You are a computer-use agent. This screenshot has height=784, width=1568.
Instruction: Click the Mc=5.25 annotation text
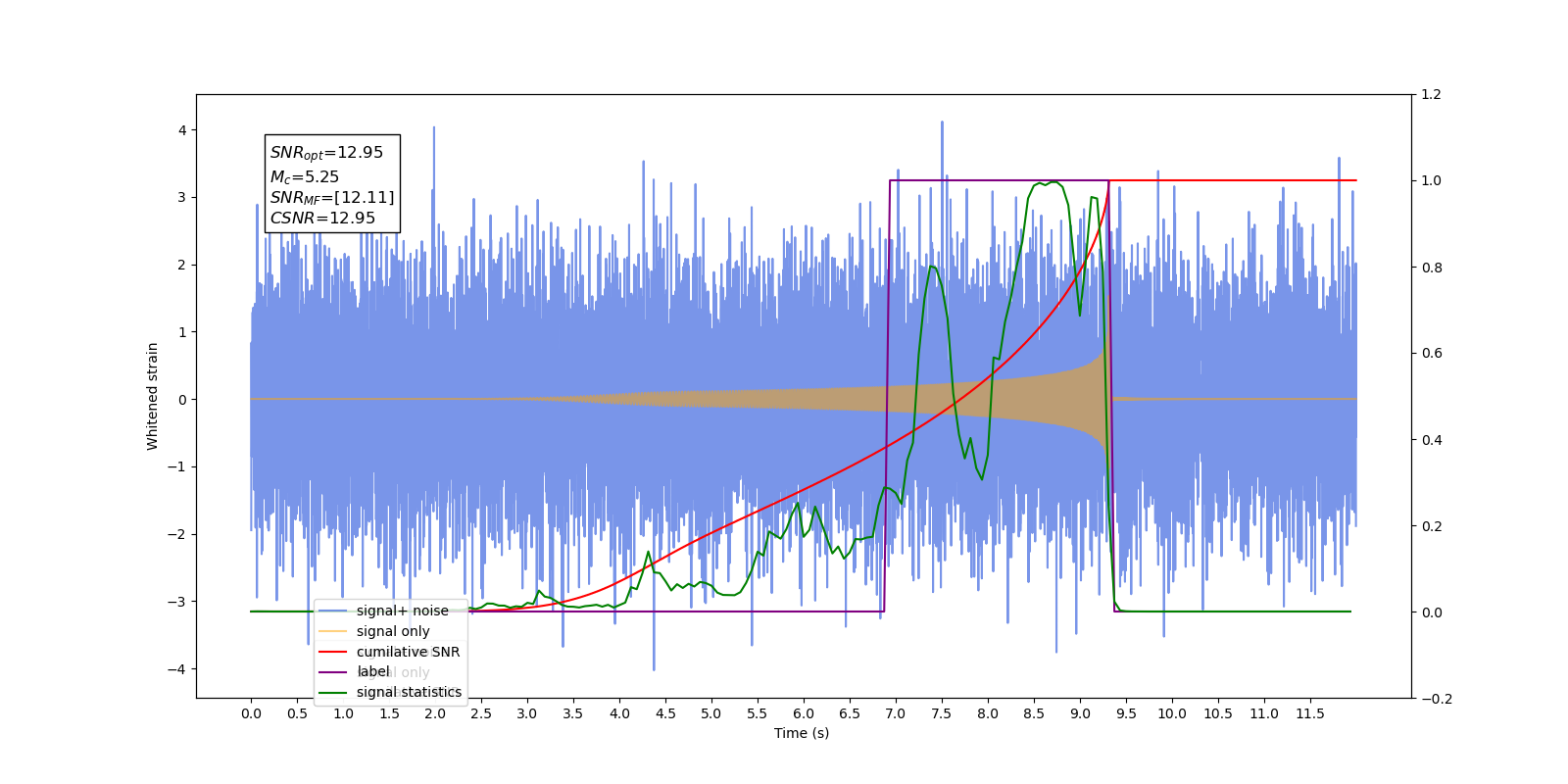pos(305,177)
